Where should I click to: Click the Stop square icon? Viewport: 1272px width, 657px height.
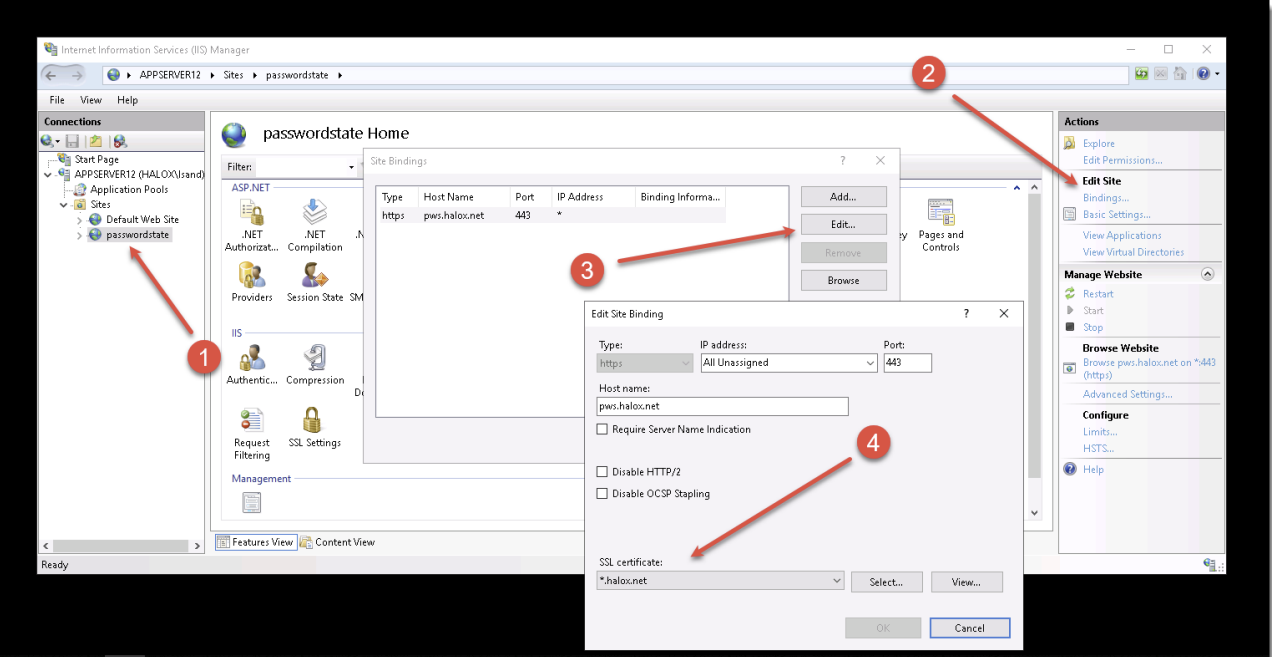tap(1070, 327)
